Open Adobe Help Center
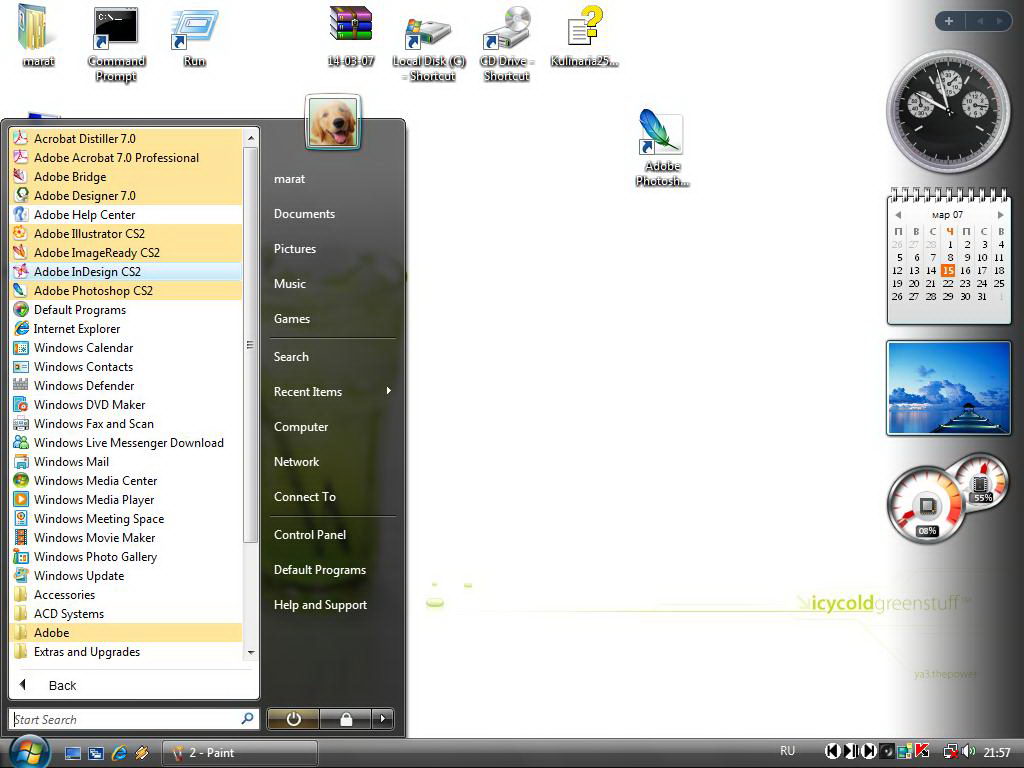This screenshot has height=768, width=1024. click(x=127, y=214)
